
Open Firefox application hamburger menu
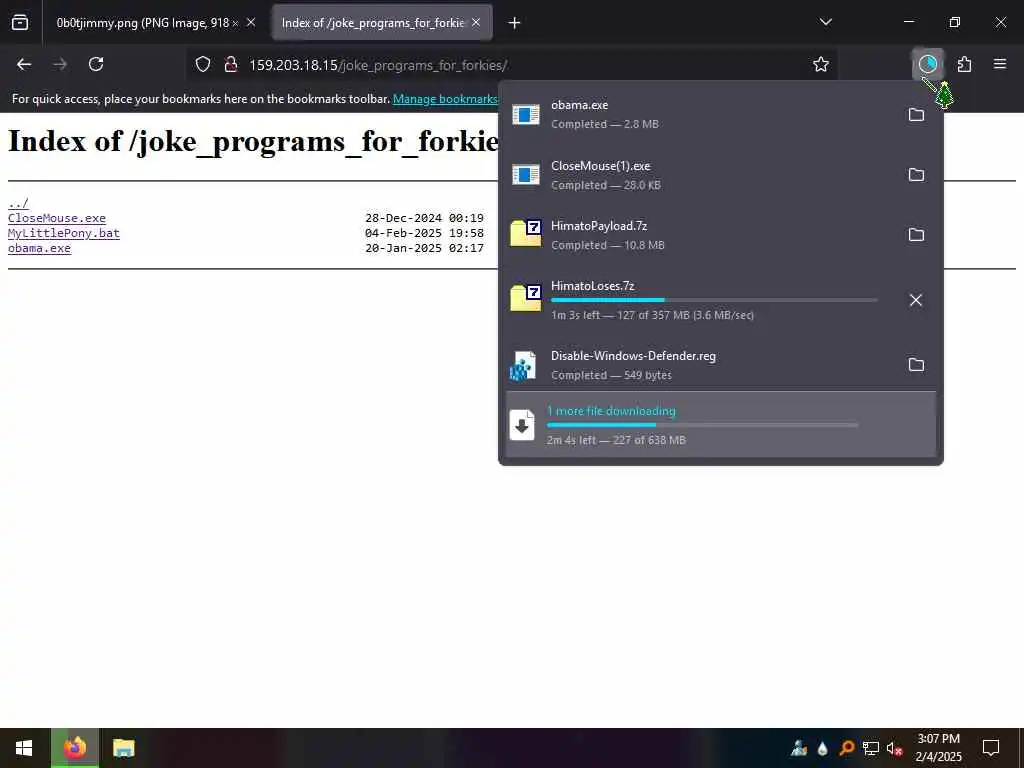1000,64
